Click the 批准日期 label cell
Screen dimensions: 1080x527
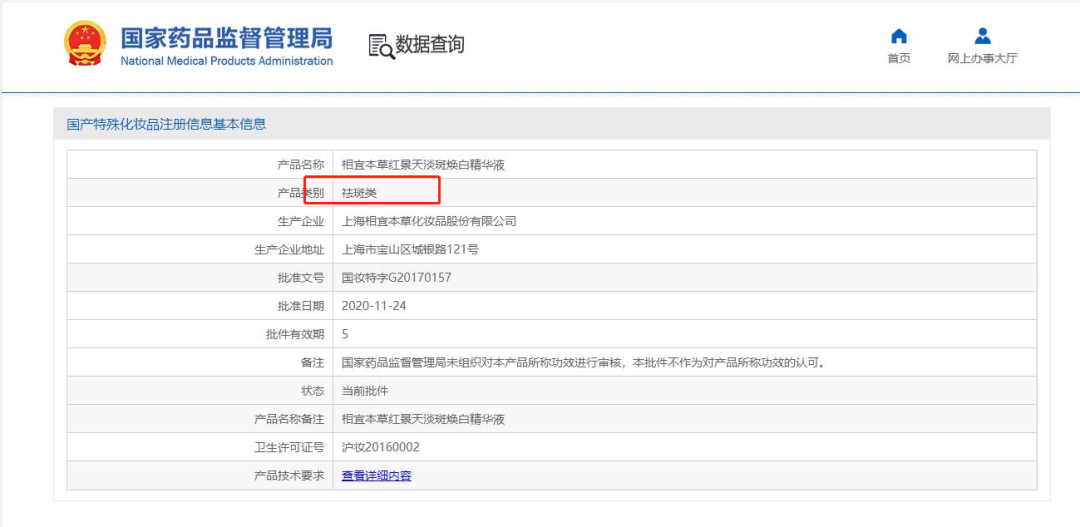pyautogui.click(x=200, y=306)
